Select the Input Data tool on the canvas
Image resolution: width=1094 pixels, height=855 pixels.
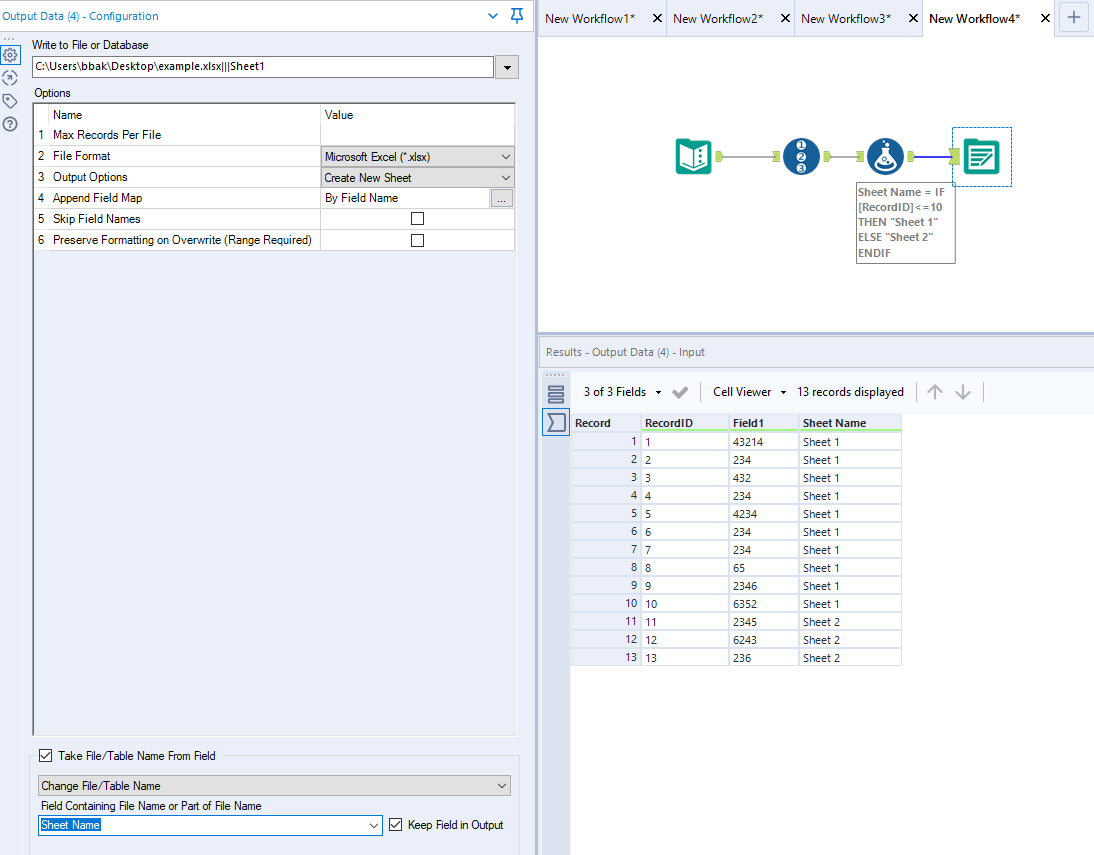pos(695,156)
